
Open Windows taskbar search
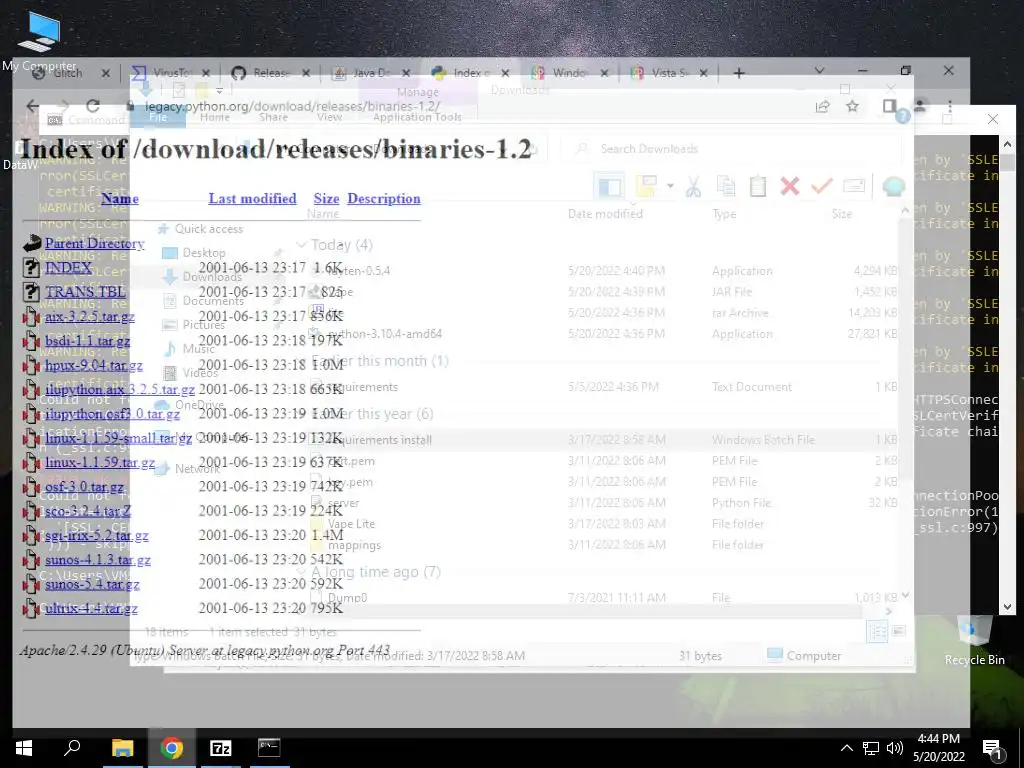tap(72, 748)
